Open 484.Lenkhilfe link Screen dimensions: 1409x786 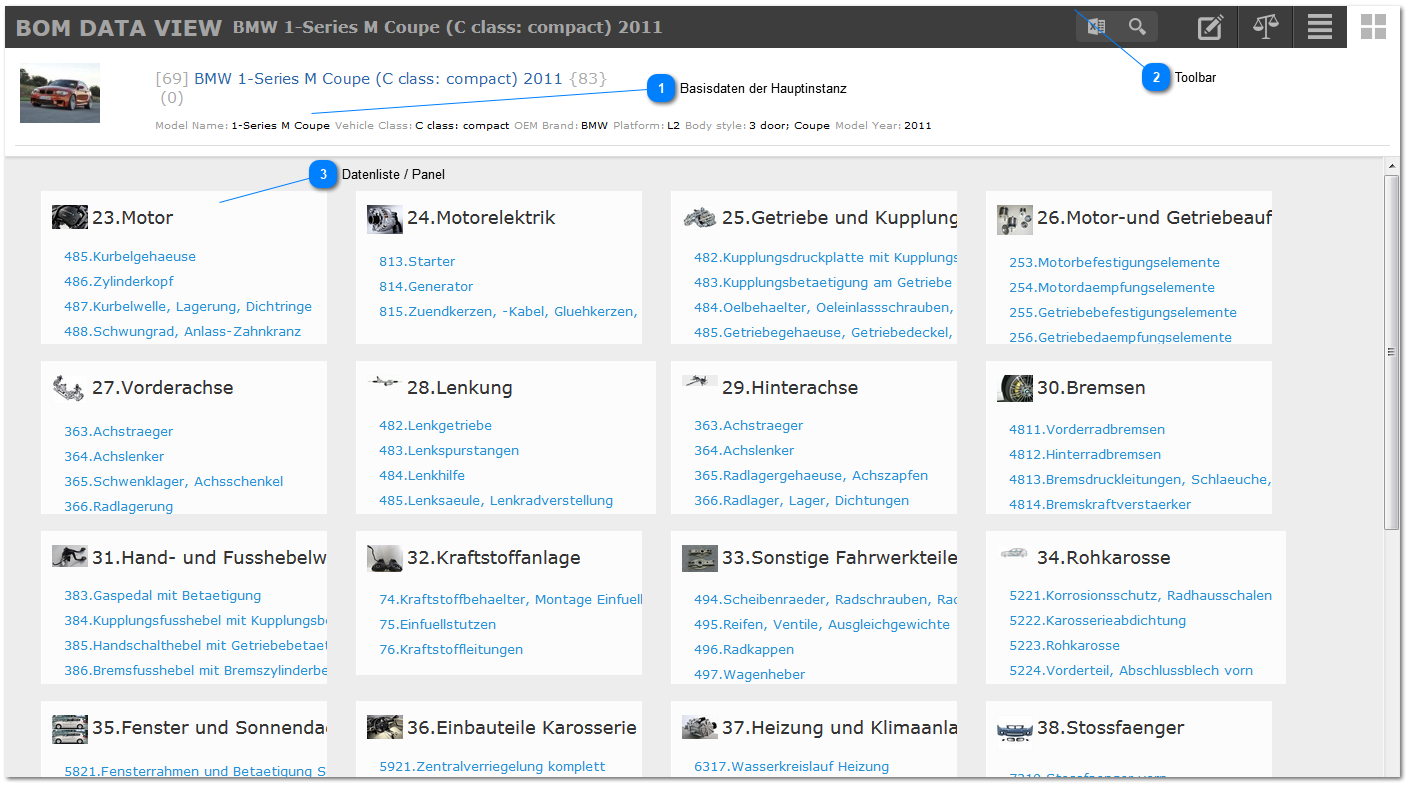422,476
